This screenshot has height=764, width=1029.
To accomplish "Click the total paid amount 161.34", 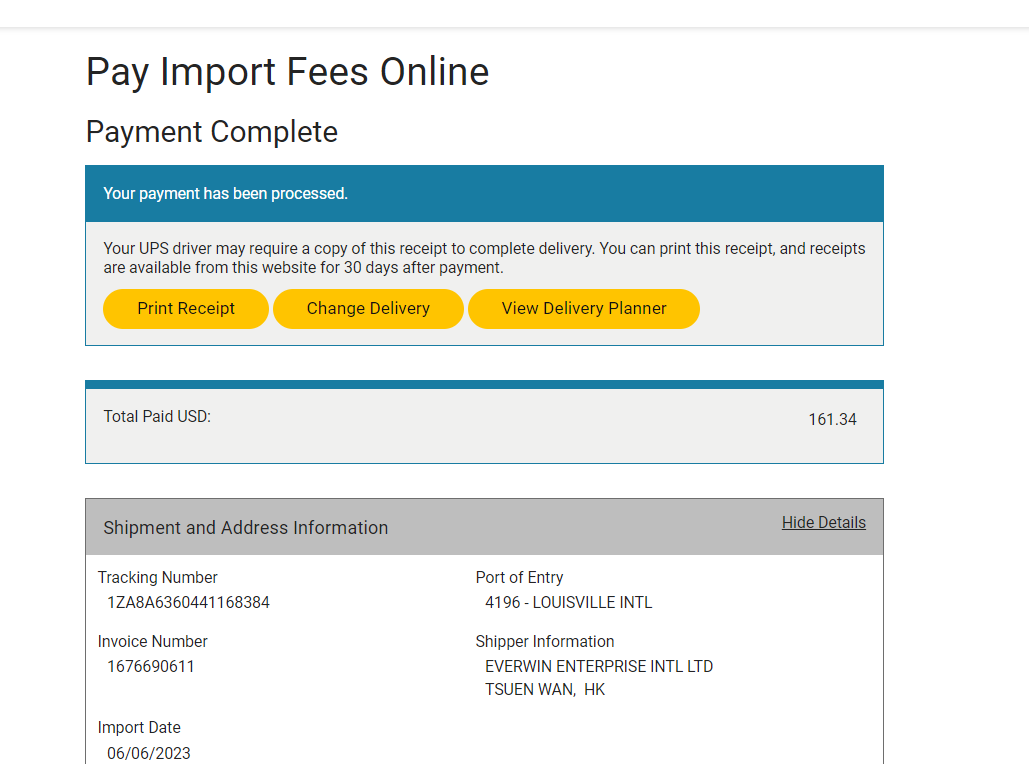I will (x=832, y=420).
